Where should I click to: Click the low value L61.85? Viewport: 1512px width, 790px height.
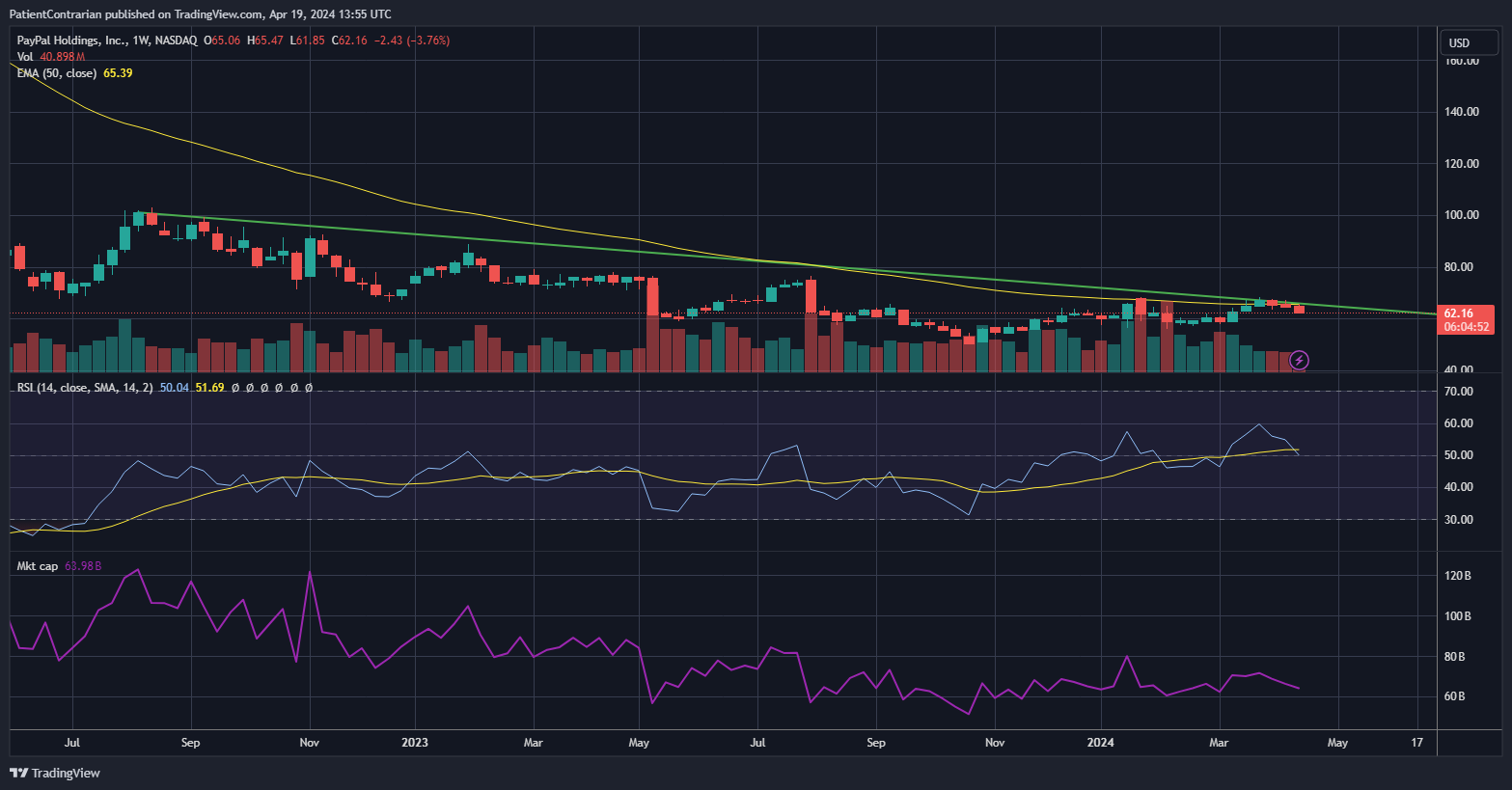point(307,41)
